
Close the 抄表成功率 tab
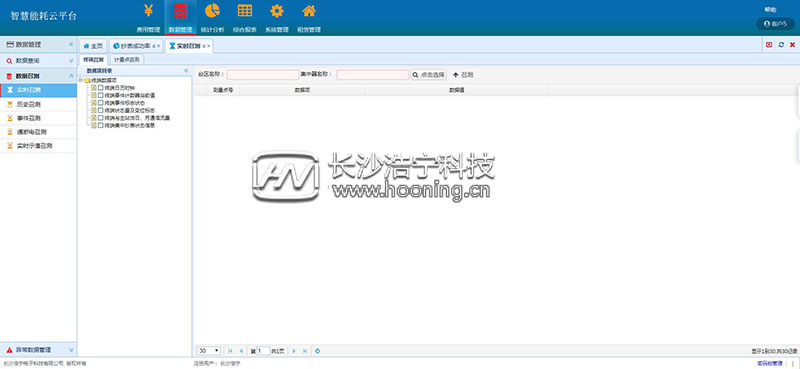pyautogui.click(x=159, y=46)
